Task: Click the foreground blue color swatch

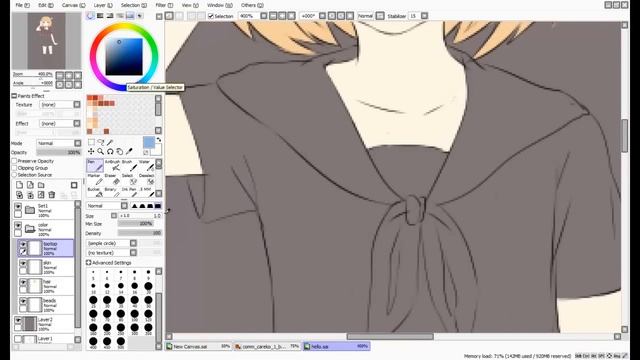Action: [x=149, y=142]
